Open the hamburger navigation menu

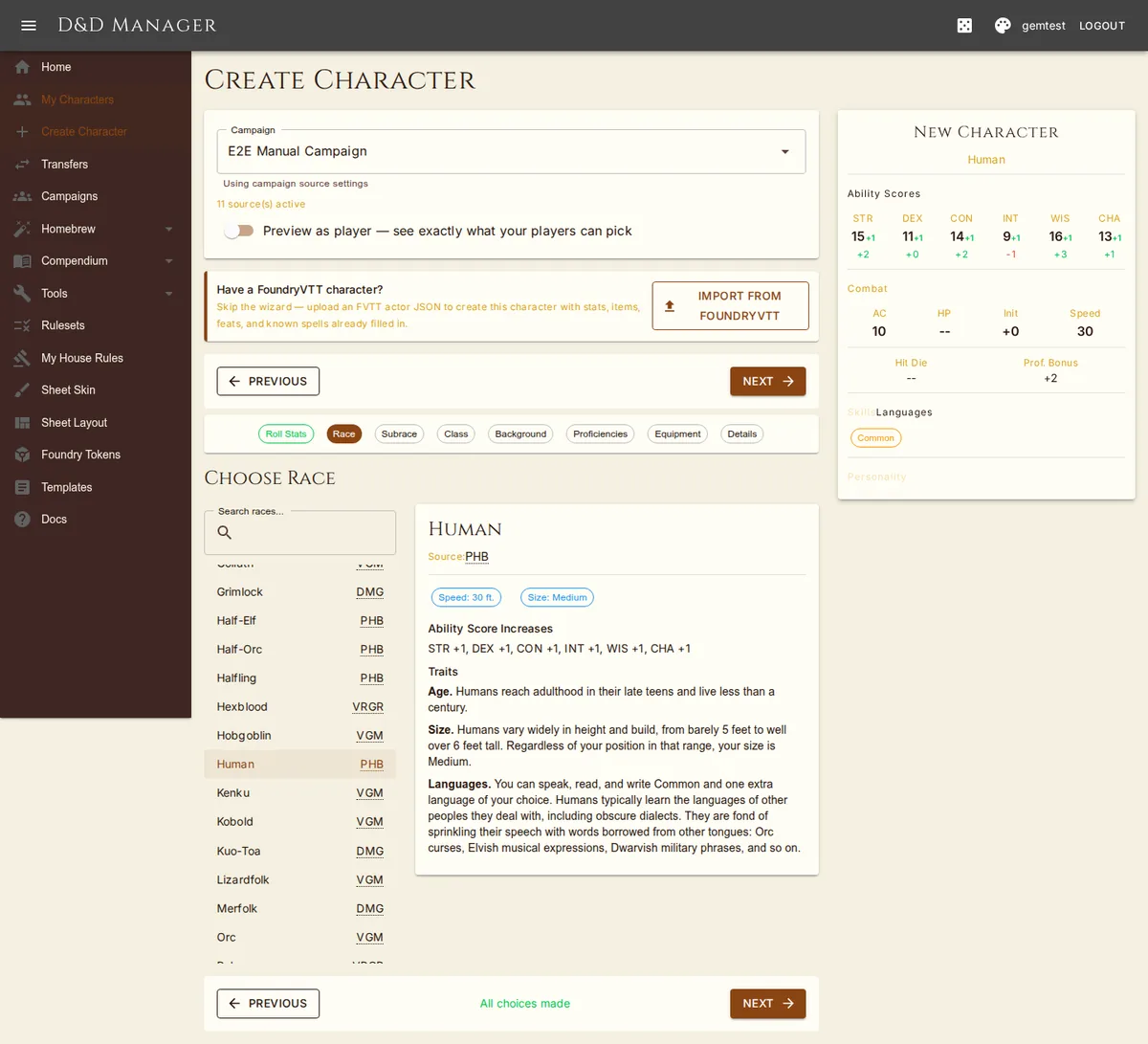tap(29, 26)
